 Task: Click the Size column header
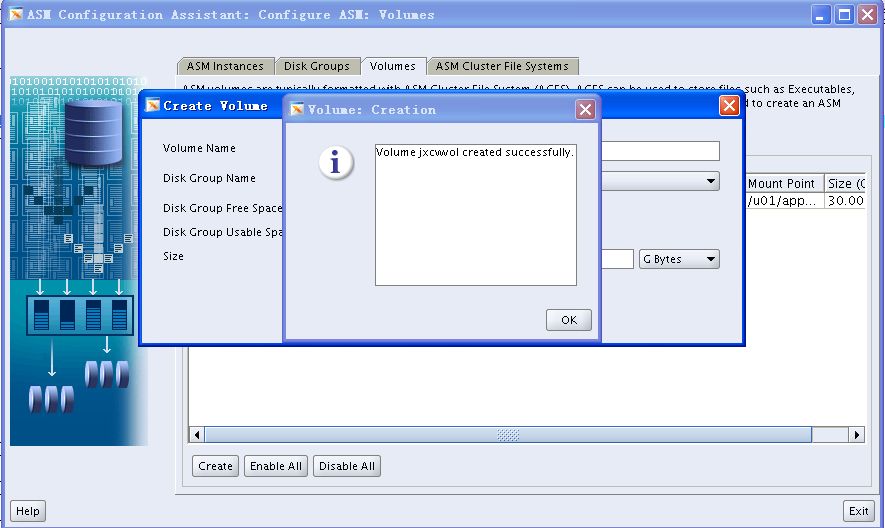pyautogui.click(x=845, y=184)
